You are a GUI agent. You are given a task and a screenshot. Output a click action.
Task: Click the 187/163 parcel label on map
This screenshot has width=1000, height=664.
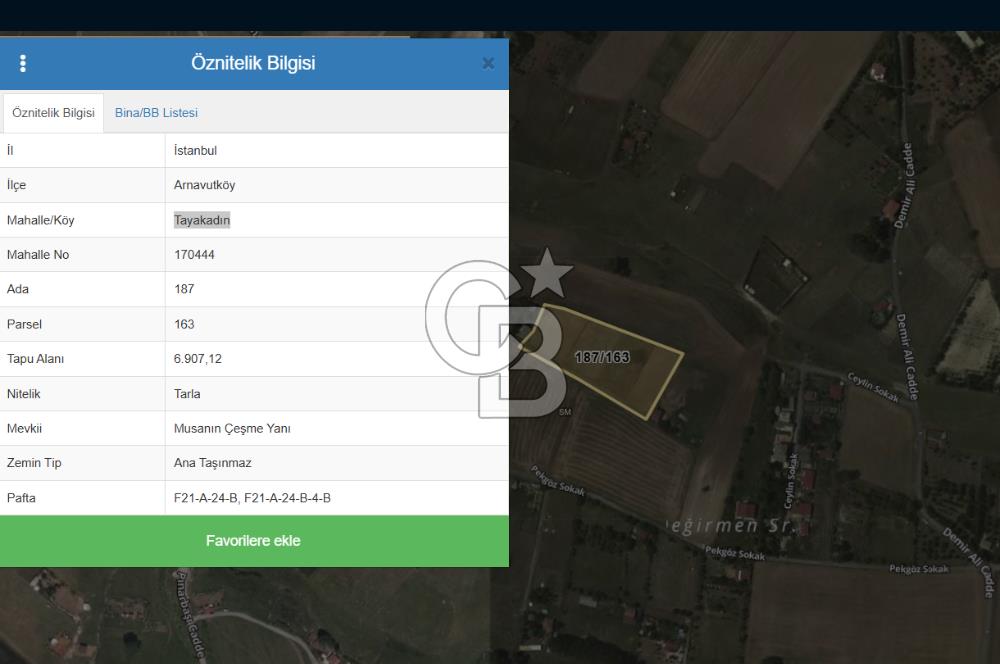tap(602, 357)
